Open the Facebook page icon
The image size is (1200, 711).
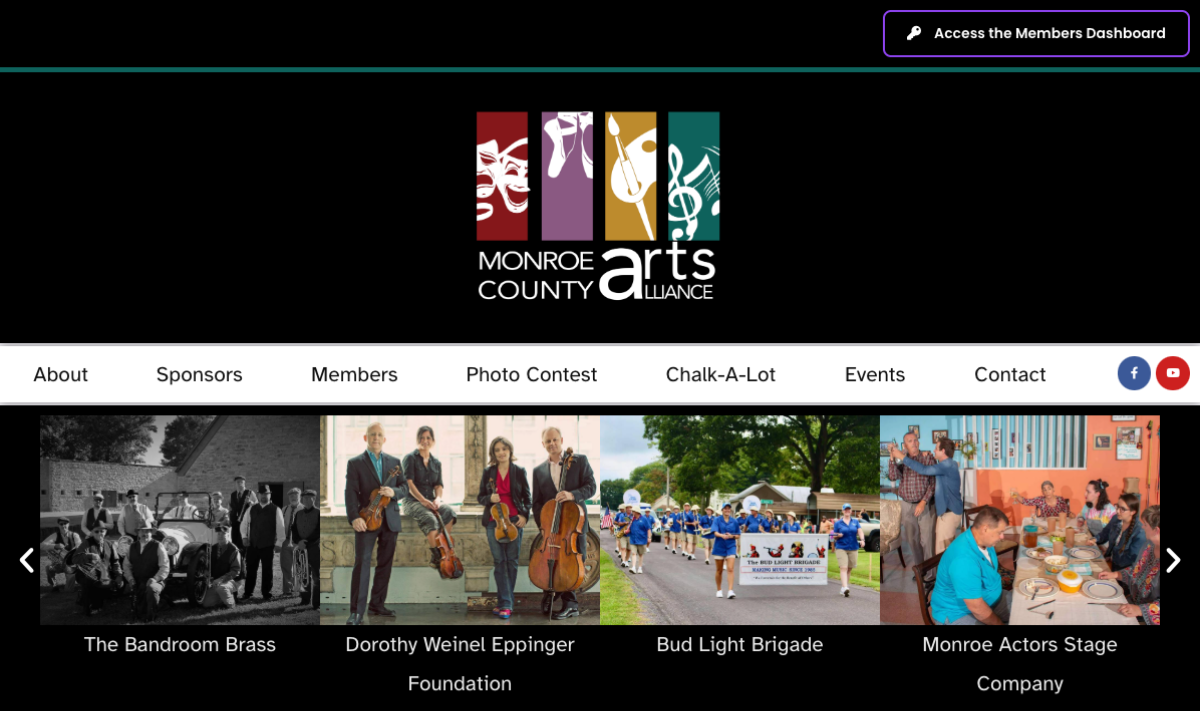coord(1134,373)
